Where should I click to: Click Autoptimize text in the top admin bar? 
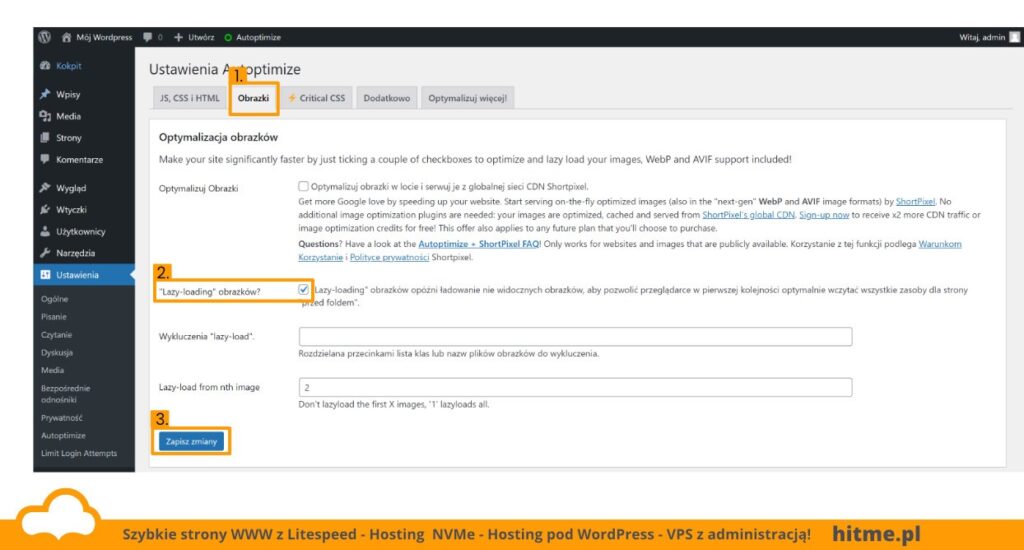tap(259, 37)
